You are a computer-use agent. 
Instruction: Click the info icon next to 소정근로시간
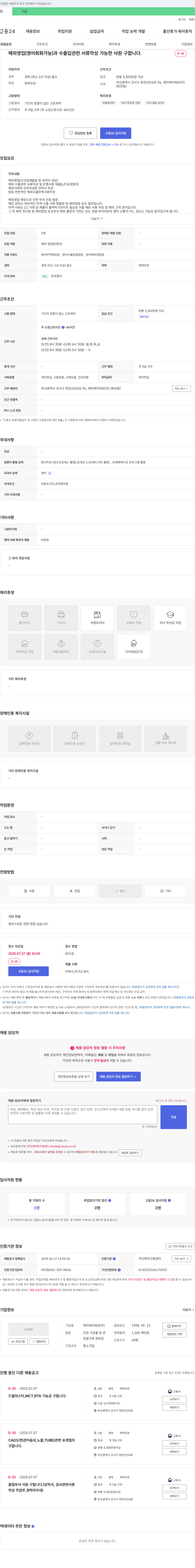[63, 328]
